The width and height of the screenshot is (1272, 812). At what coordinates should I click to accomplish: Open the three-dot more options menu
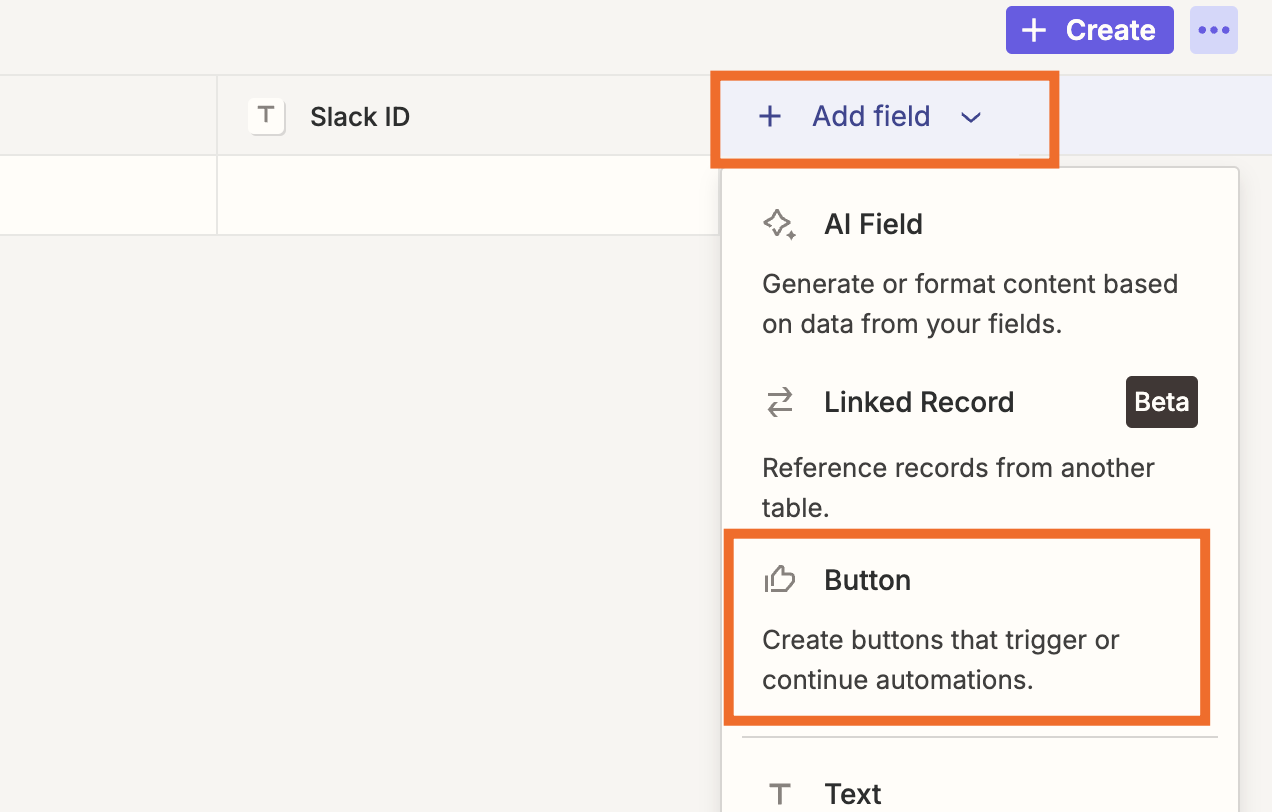click(1213, 31)
